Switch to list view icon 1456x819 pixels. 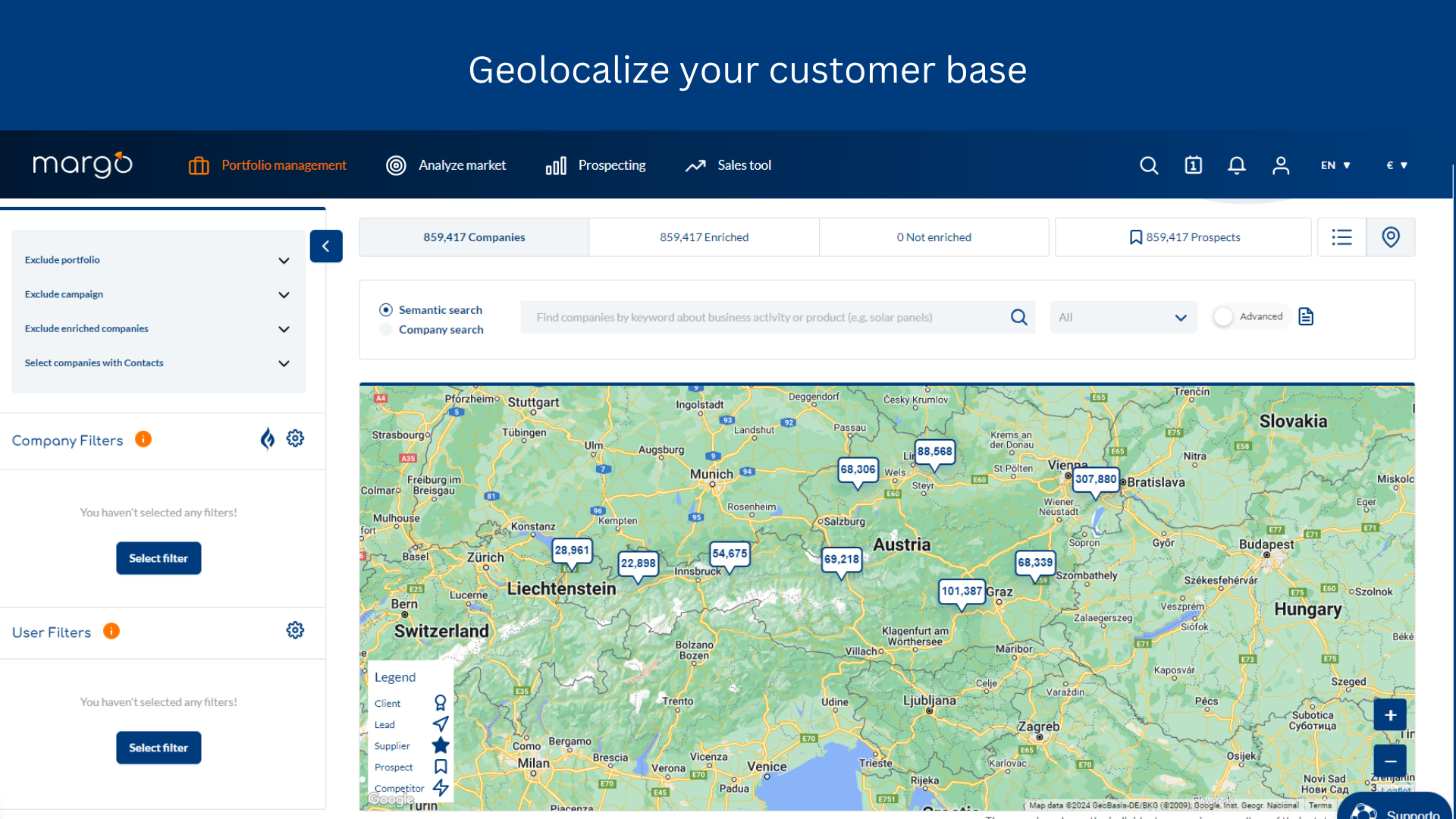(1341, 237)
